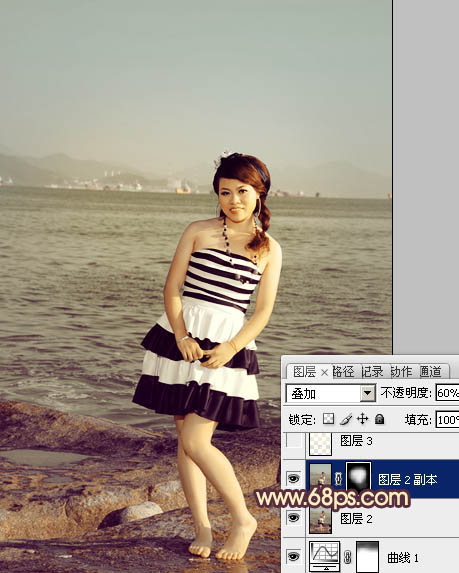Image resolution: width=459 pixels, height=573 pixels.
Task: Switch to the 动作 tab
Action: tap(401, 372)
